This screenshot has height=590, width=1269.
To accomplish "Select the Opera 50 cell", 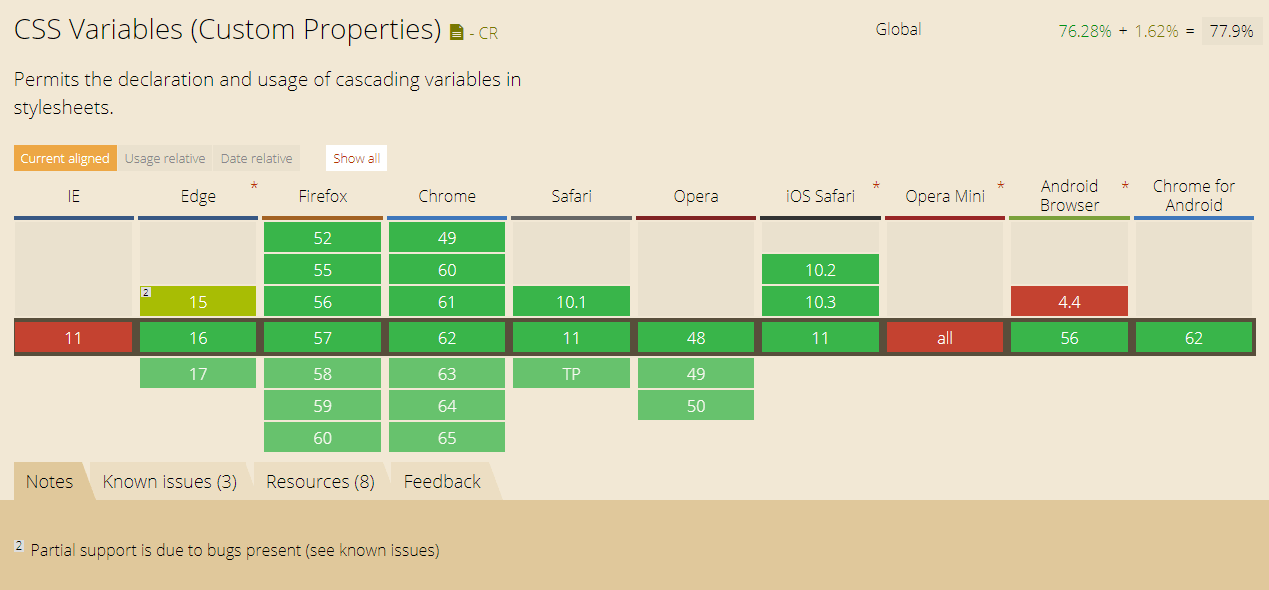I will (x=696, y=406).
